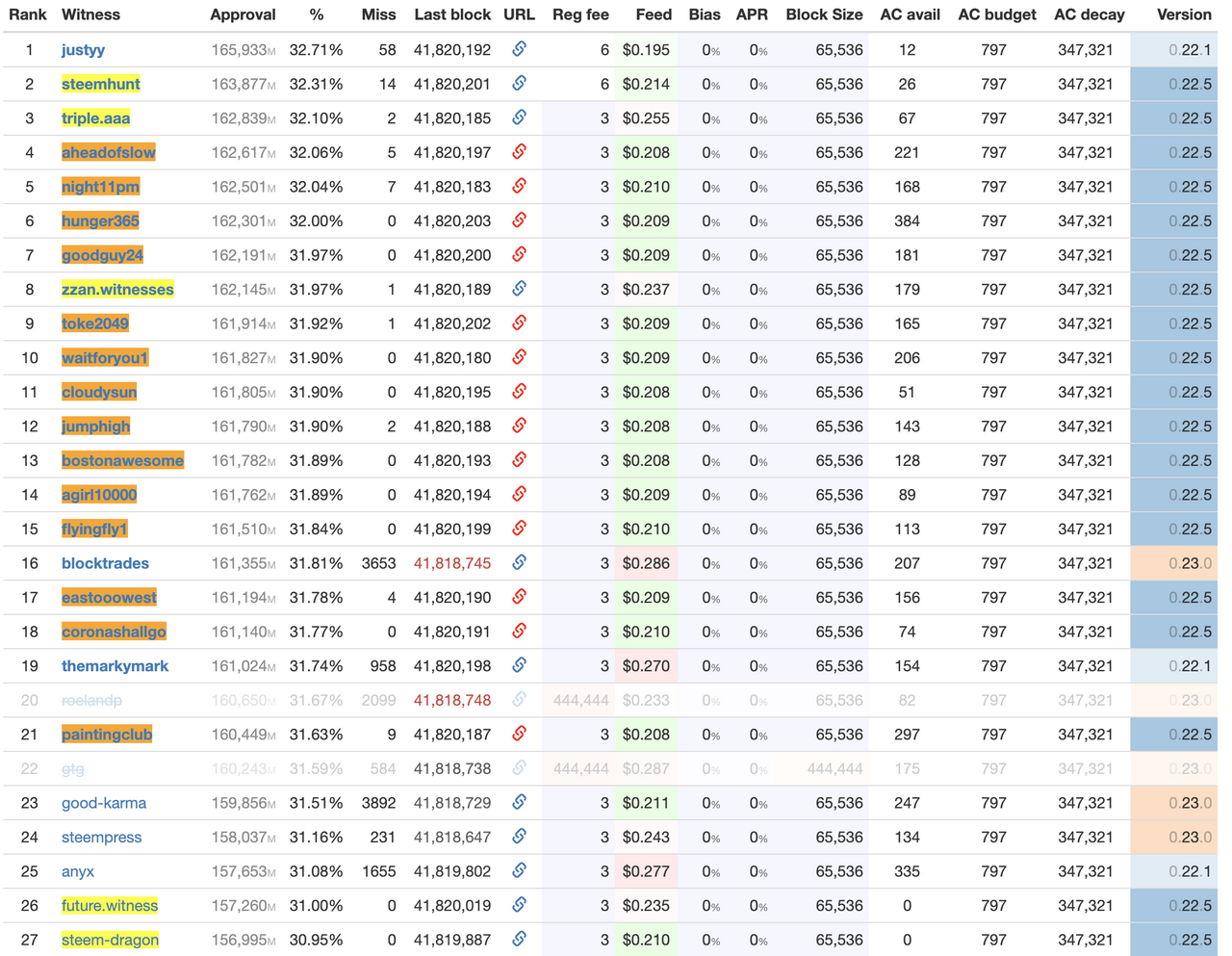The height and width of the screenshot is (956, 1232).
Task: Sort by the Block Size column header
Action: click(x=824, y=14)
